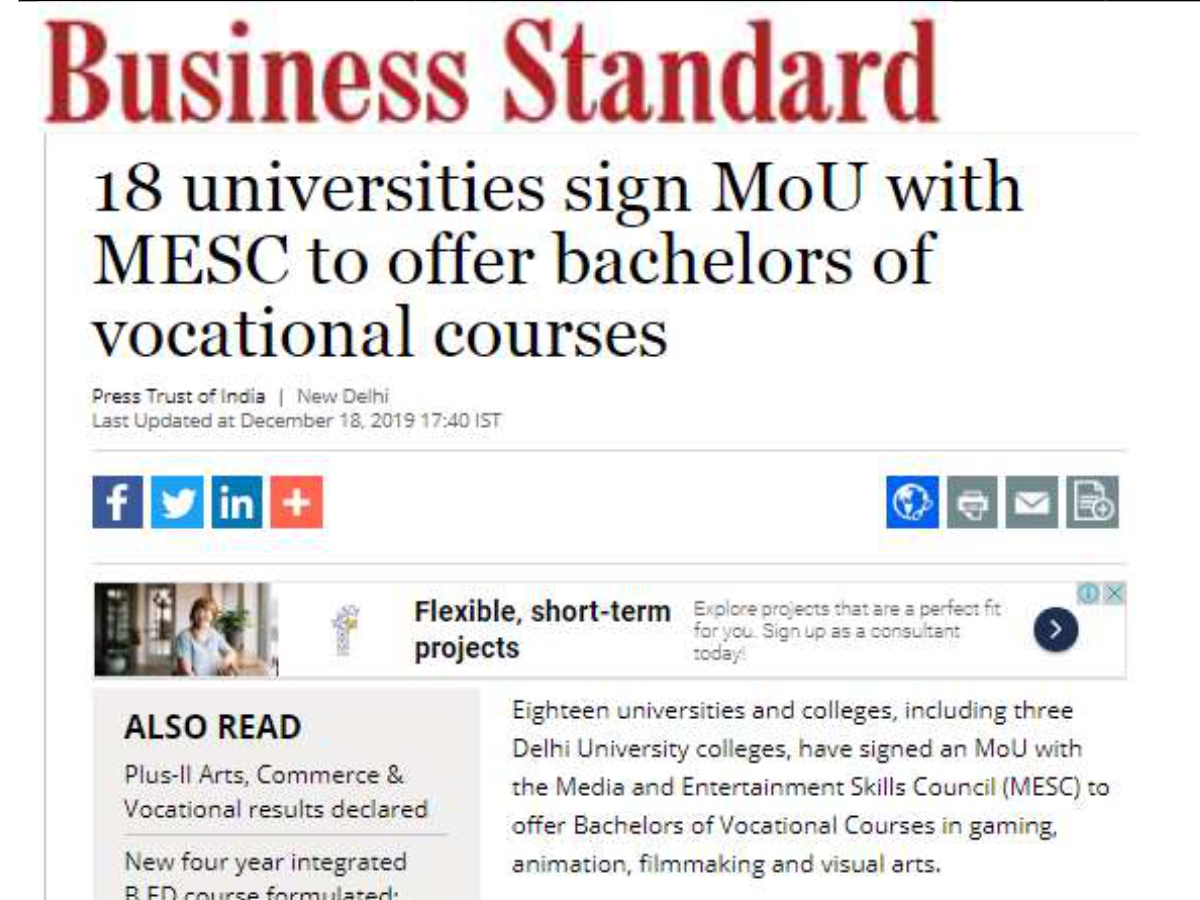Click the ad banner woman photo
The height and width of the screenshot is (900, 1200).
(186, 630)
